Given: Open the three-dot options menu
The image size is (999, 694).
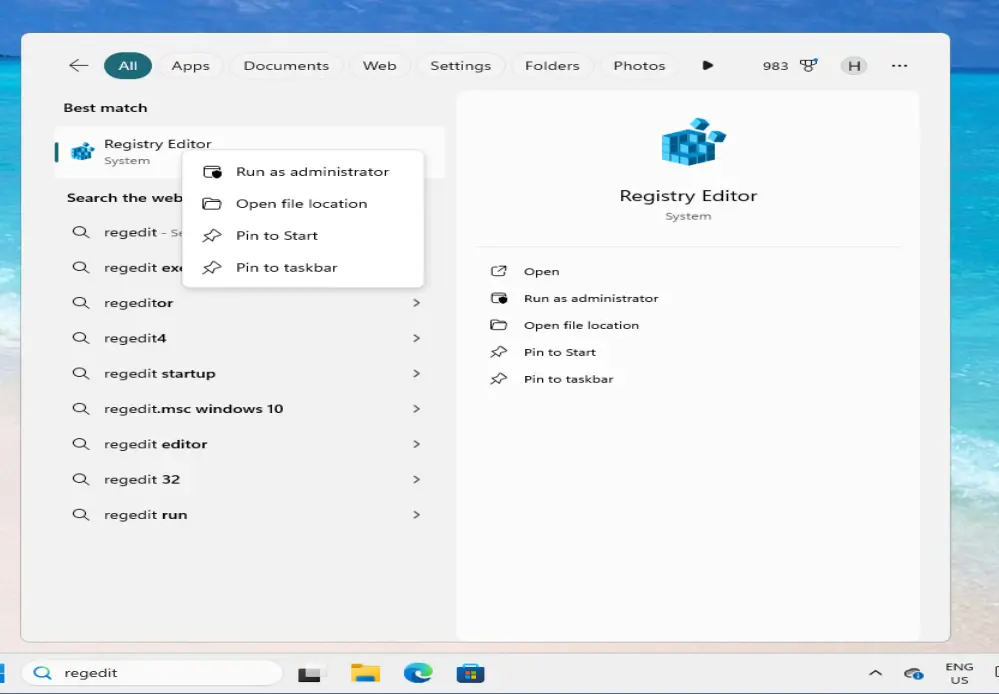Looking at the screenshot, I should click(899, 66).
